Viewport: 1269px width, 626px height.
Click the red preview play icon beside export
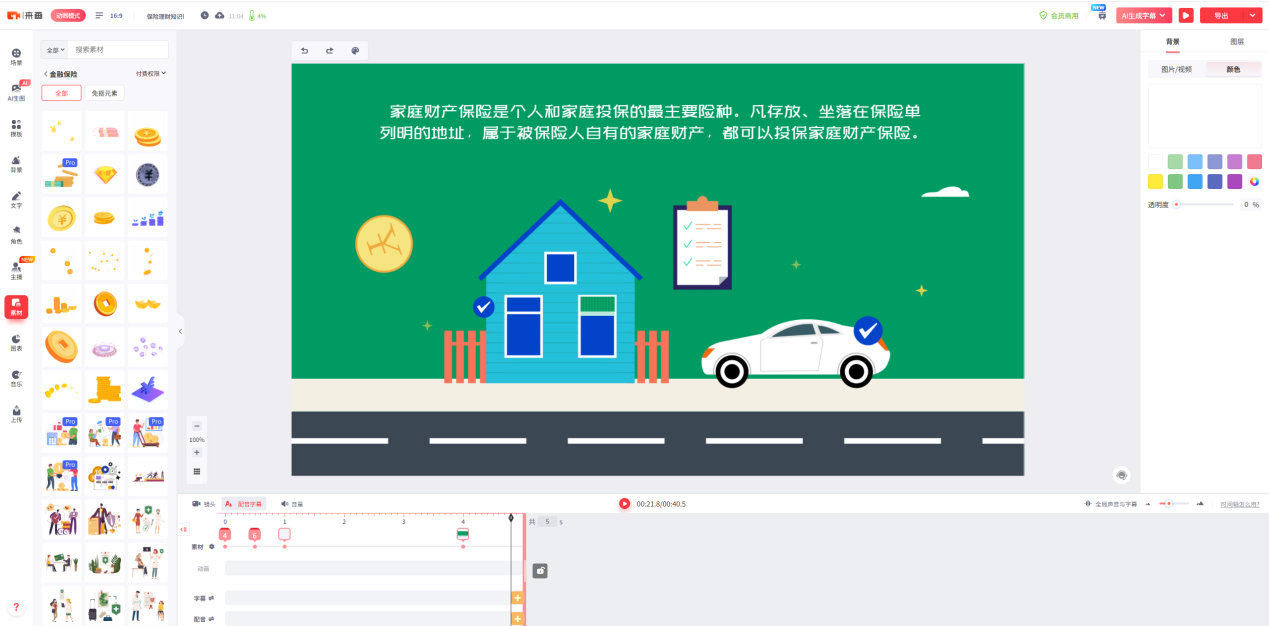(x=1186, y=15)
